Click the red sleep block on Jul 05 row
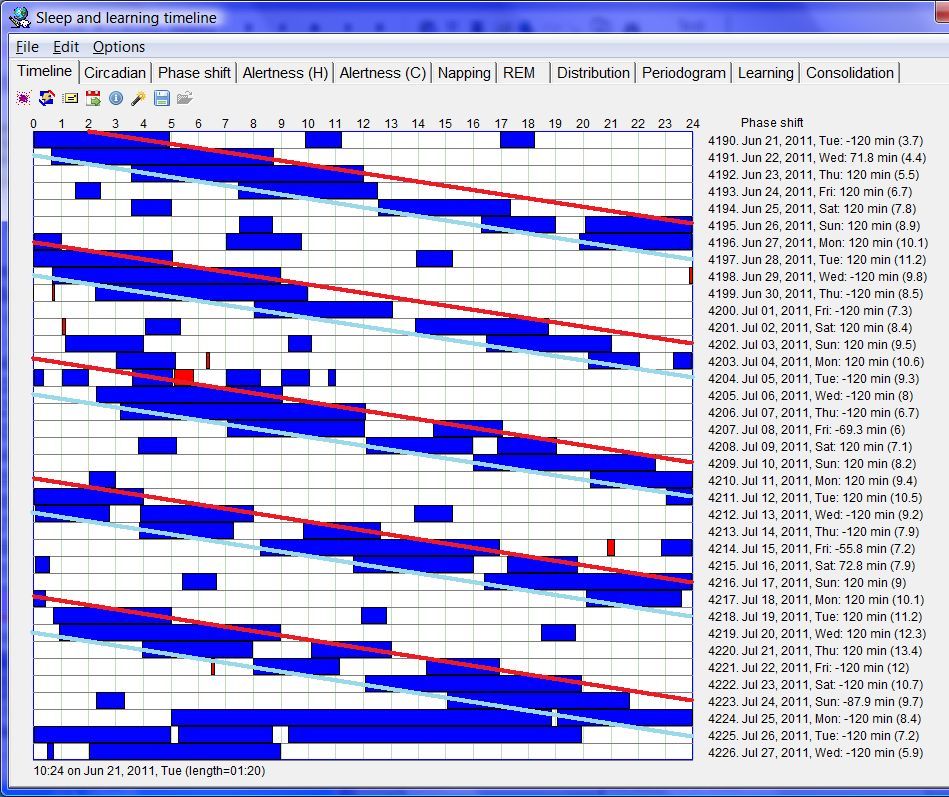Viewport: 949px width, 797px height. [184, 377]
